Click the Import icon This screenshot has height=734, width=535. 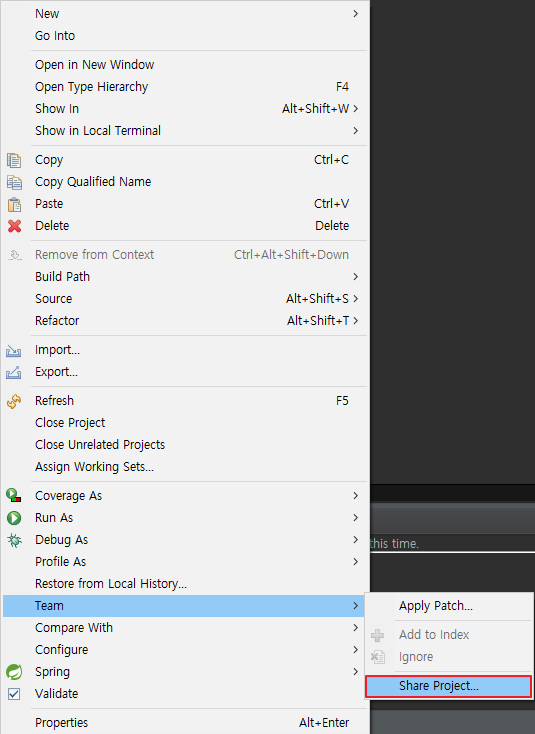[x=14, y=351]
